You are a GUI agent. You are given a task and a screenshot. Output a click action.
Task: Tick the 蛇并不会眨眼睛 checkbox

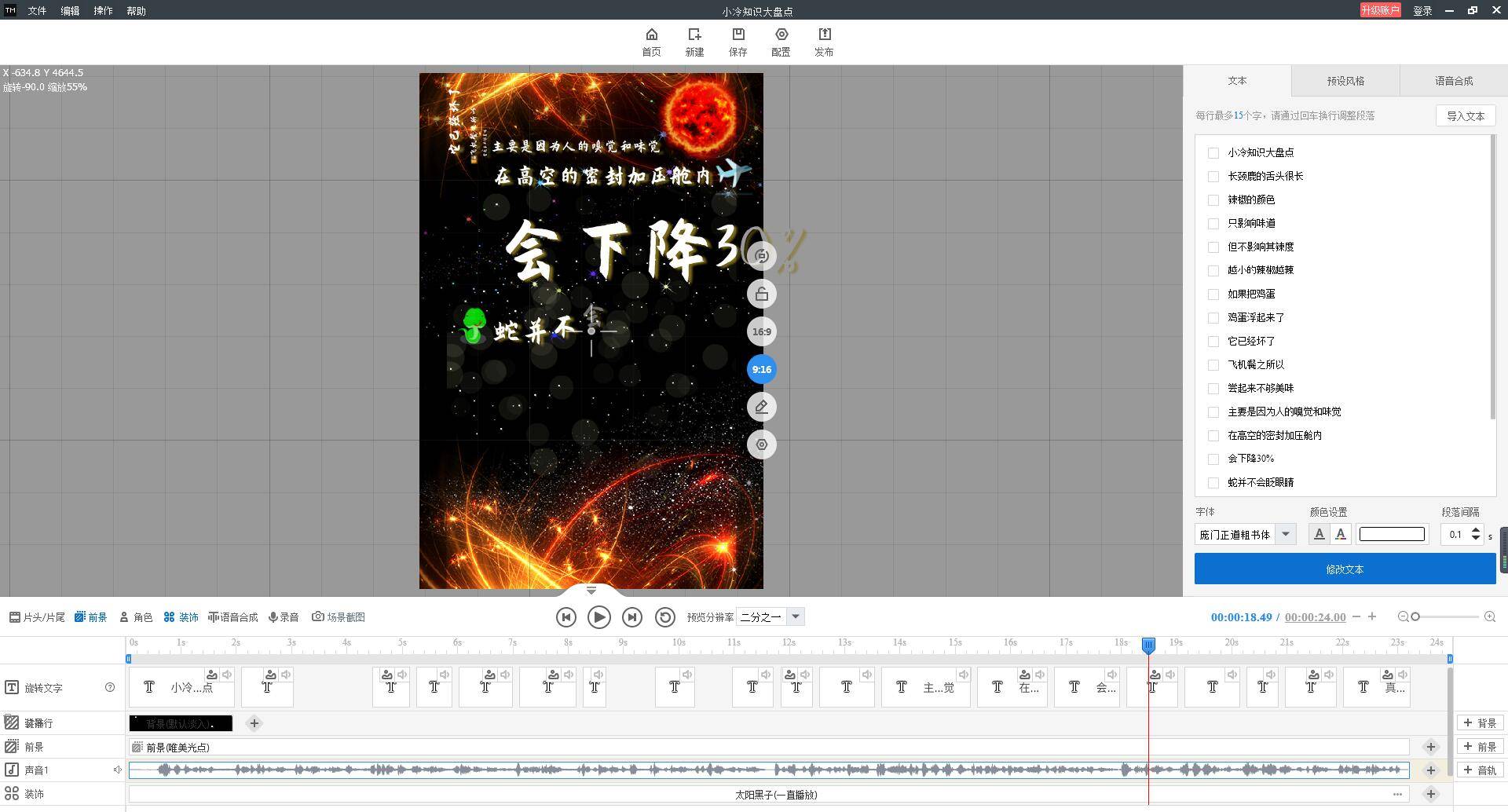1213,483
